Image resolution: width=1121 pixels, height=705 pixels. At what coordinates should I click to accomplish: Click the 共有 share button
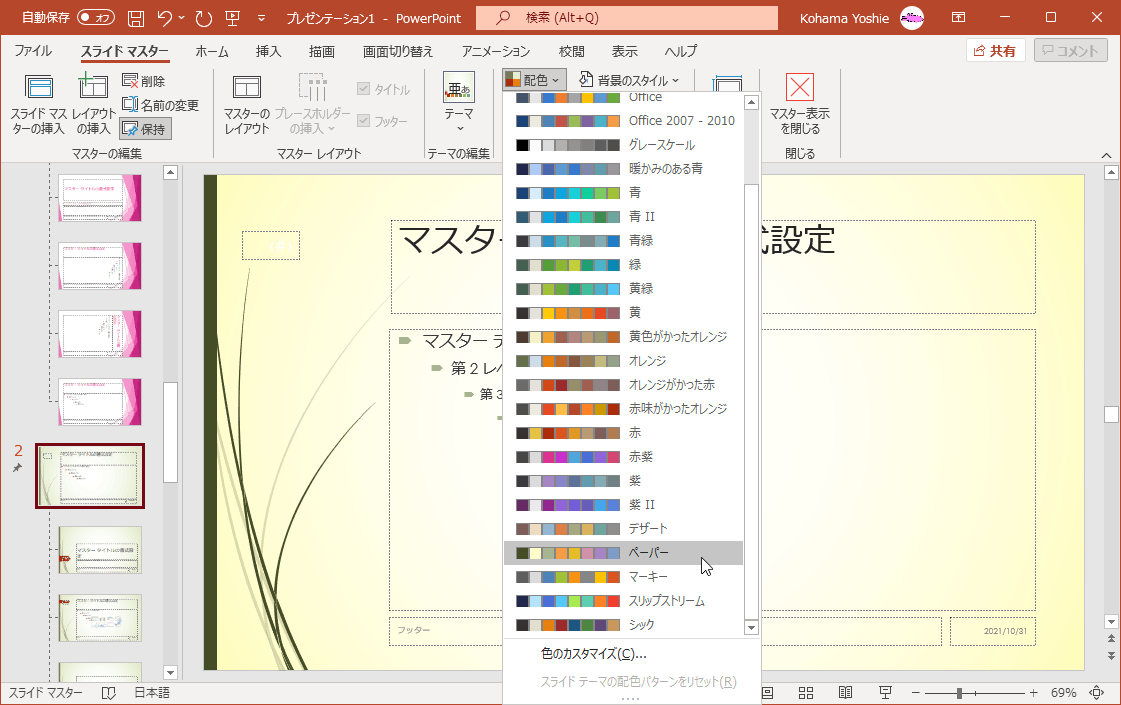pos(995,51)
